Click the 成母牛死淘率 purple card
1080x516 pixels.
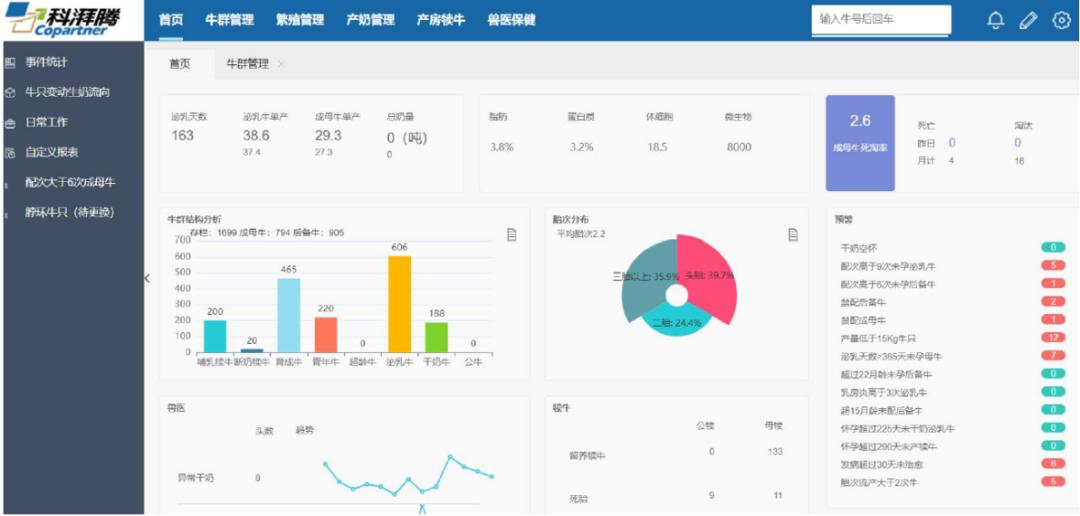860,142
